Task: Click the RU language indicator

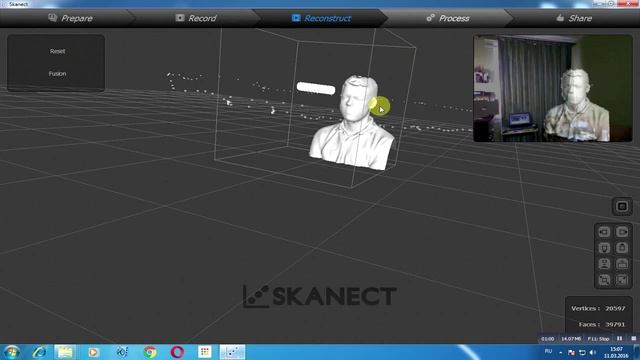Action: tap(548, 351)
